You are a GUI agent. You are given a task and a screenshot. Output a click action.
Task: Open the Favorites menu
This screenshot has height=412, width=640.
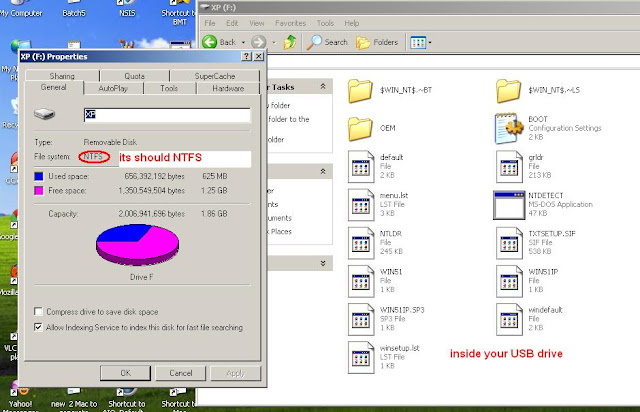pos(290,23)
